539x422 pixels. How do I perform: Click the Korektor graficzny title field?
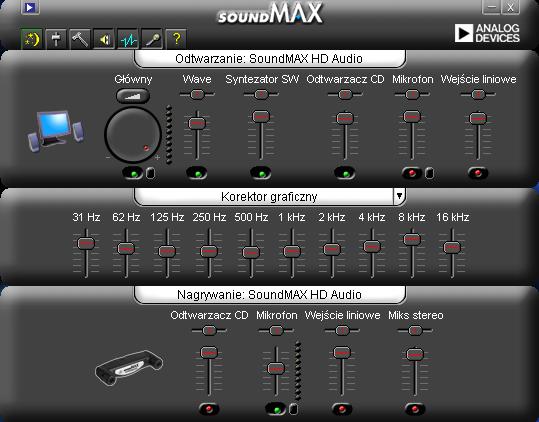(264, 197)
